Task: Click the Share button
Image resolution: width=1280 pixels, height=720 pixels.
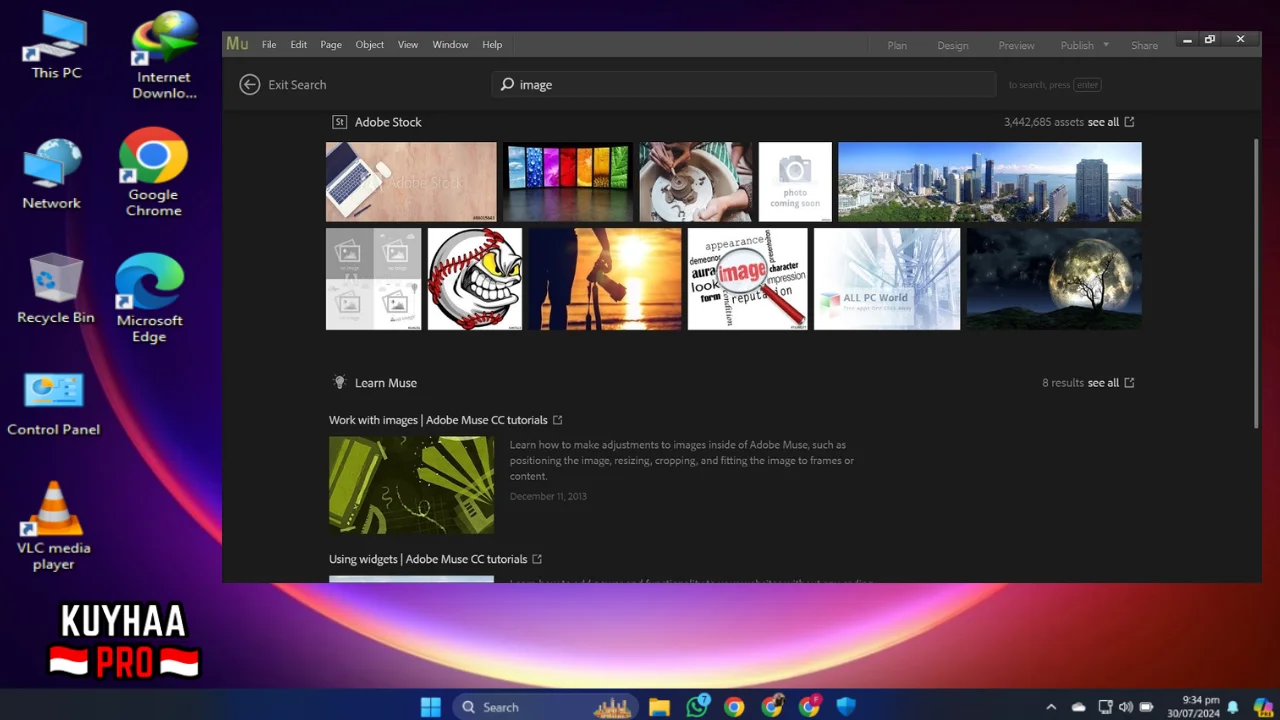Action: [1144, 46]
